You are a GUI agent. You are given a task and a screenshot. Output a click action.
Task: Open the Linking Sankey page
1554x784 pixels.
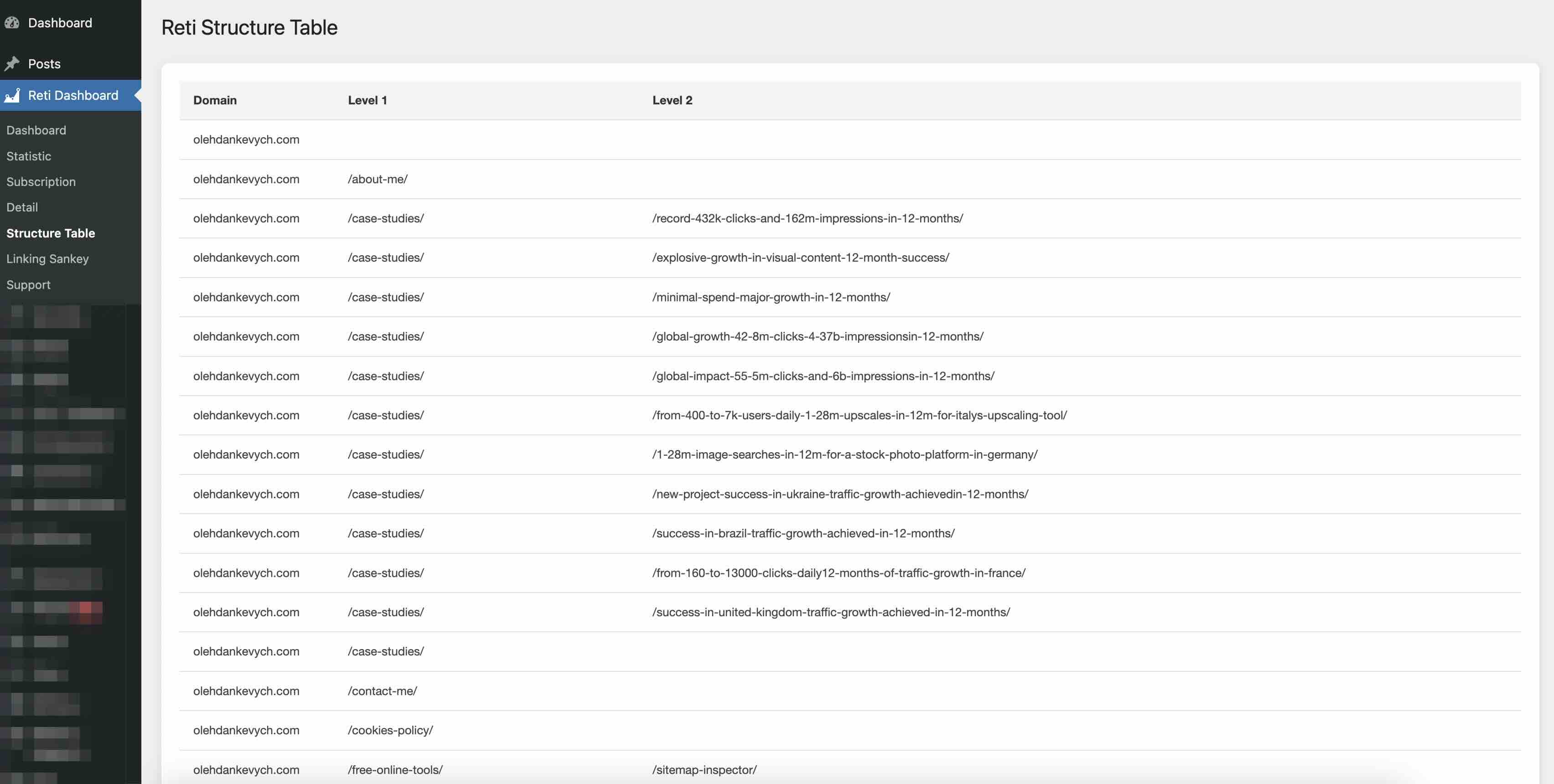[48, 259]
